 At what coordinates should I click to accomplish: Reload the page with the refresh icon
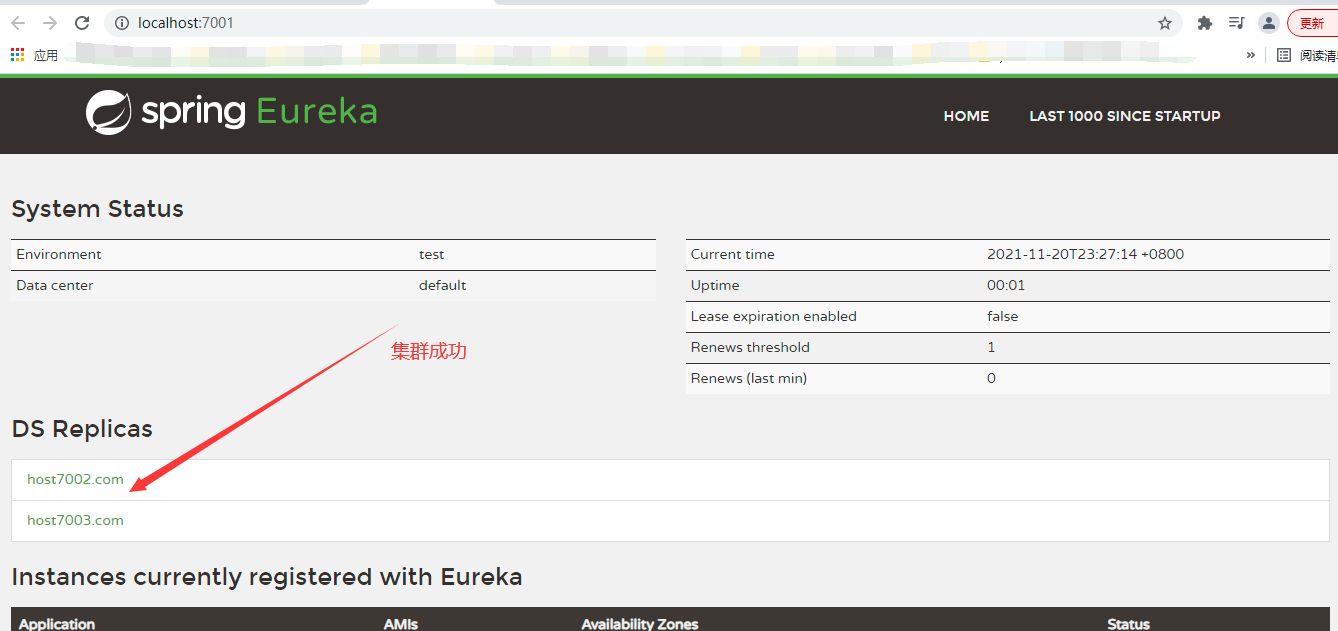[82, 23]
